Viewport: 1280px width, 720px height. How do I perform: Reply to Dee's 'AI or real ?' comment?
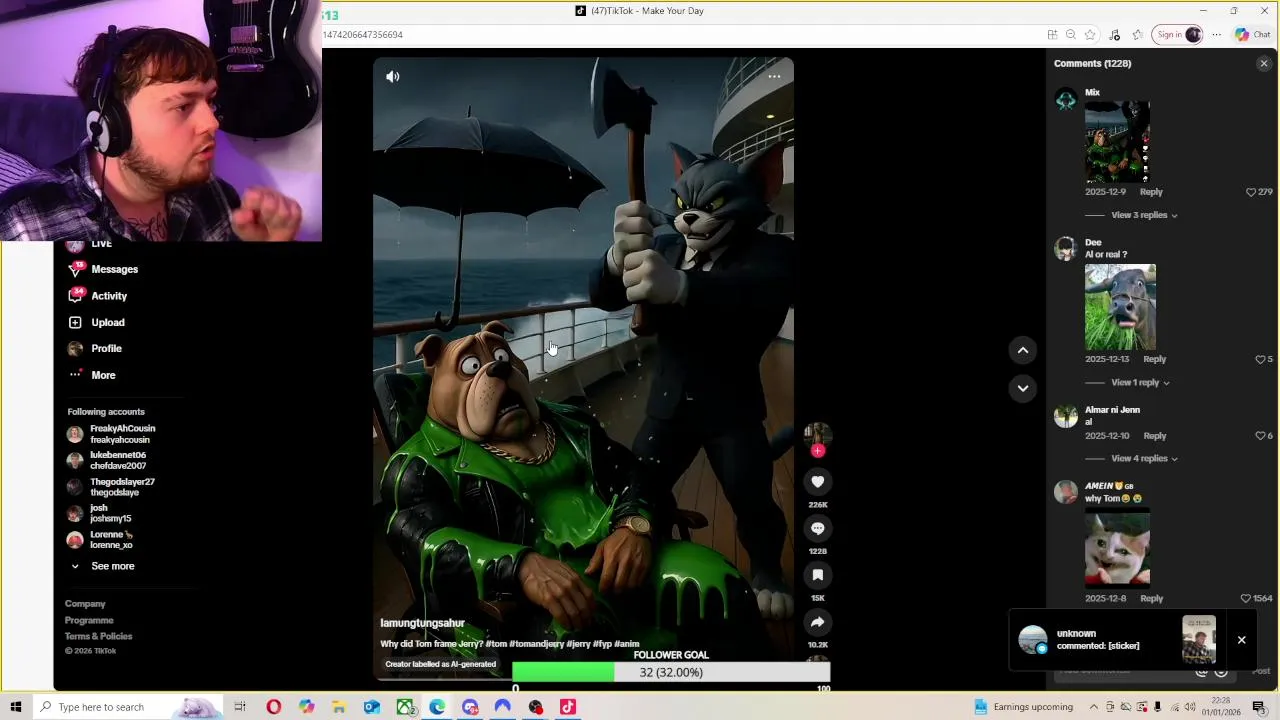[x=1154, y=359]
